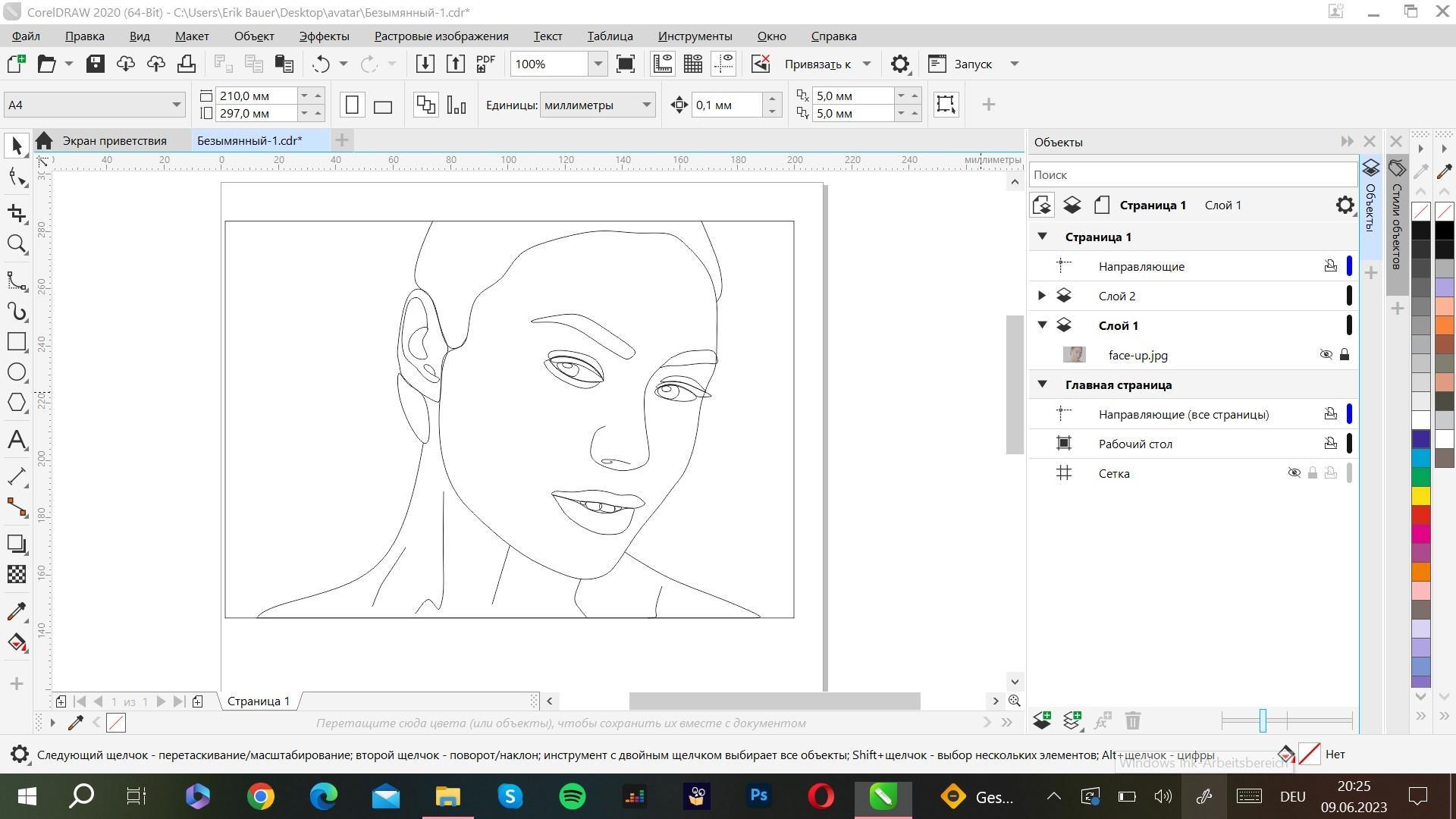
Task: Toggle lock on face-up.jpg object
Action: pos(1345,355)
